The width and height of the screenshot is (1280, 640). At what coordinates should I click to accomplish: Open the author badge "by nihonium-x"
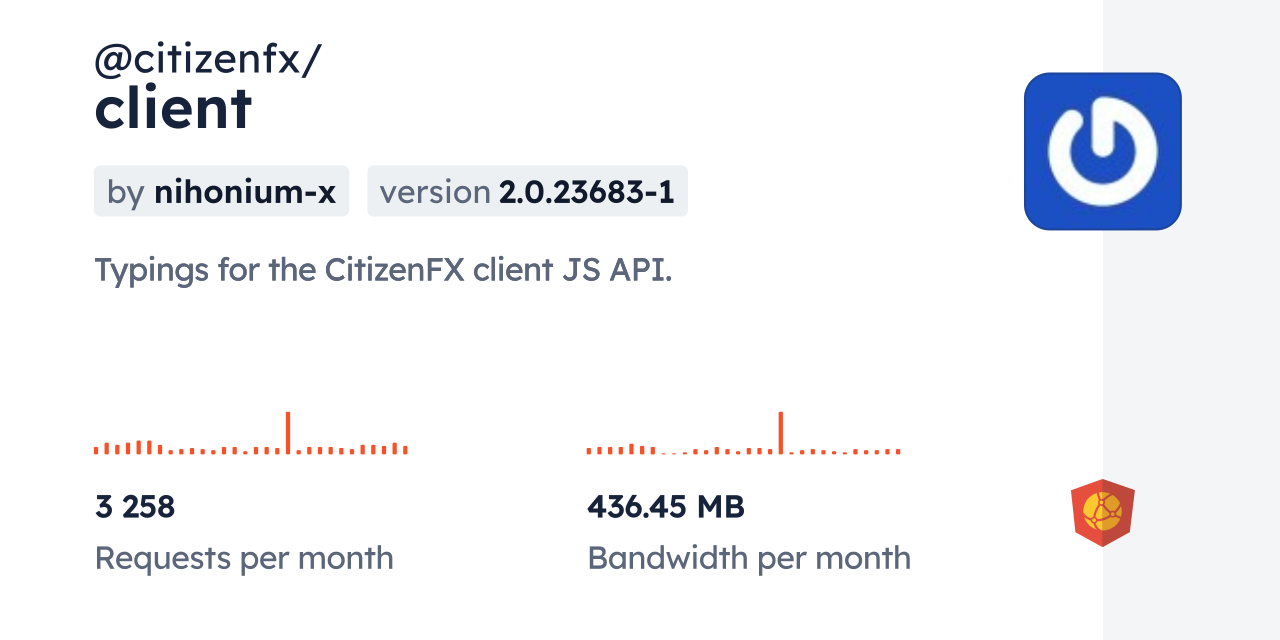221,191
